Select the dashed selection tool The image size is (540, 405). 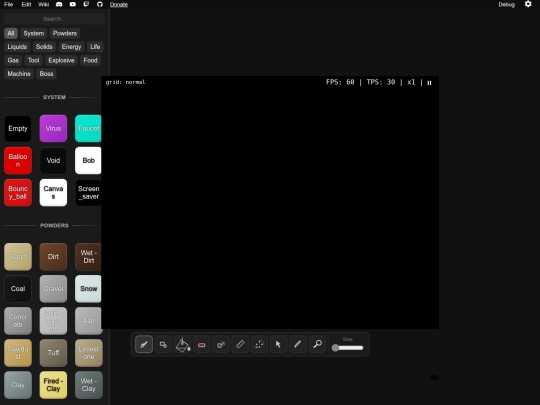(259, 344)
